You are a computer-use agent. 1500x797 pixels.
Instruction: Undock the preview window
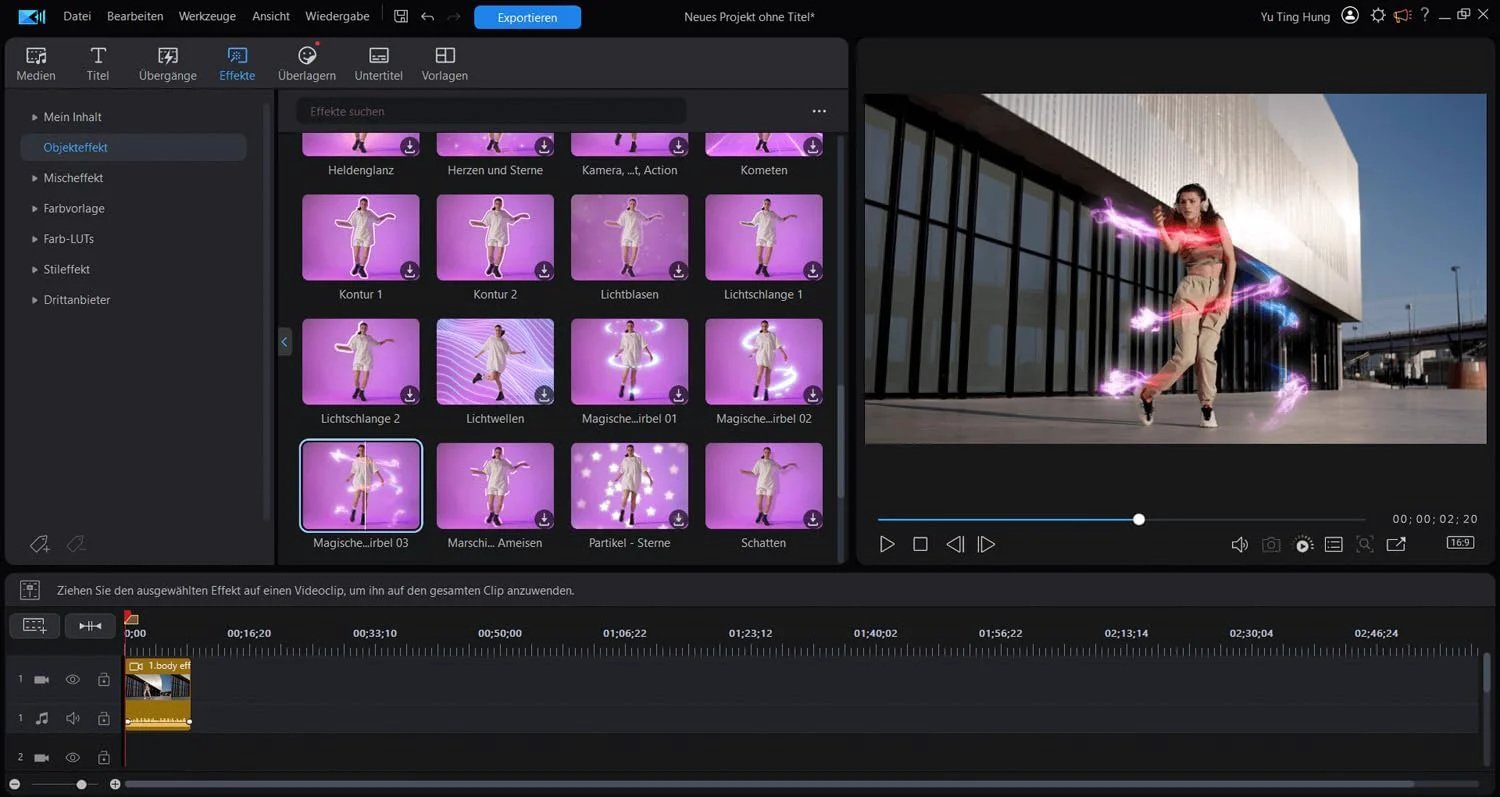click(1396, 544)
